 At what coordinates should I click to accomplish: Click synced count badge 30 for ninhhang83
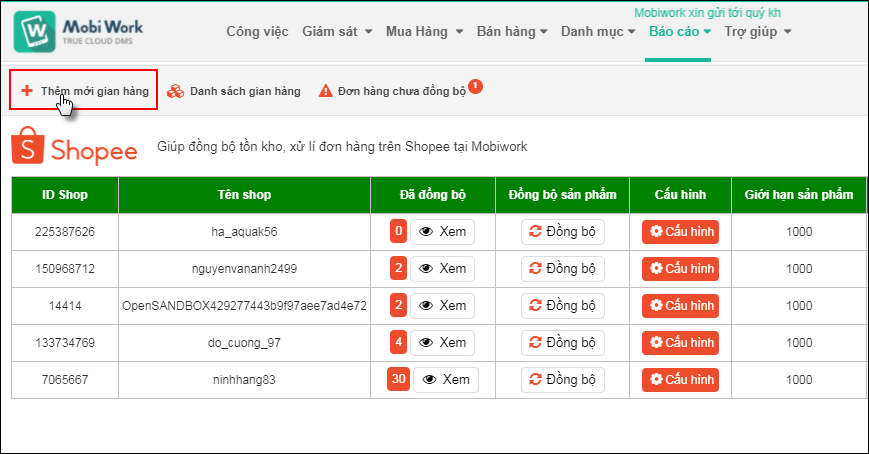398,379
